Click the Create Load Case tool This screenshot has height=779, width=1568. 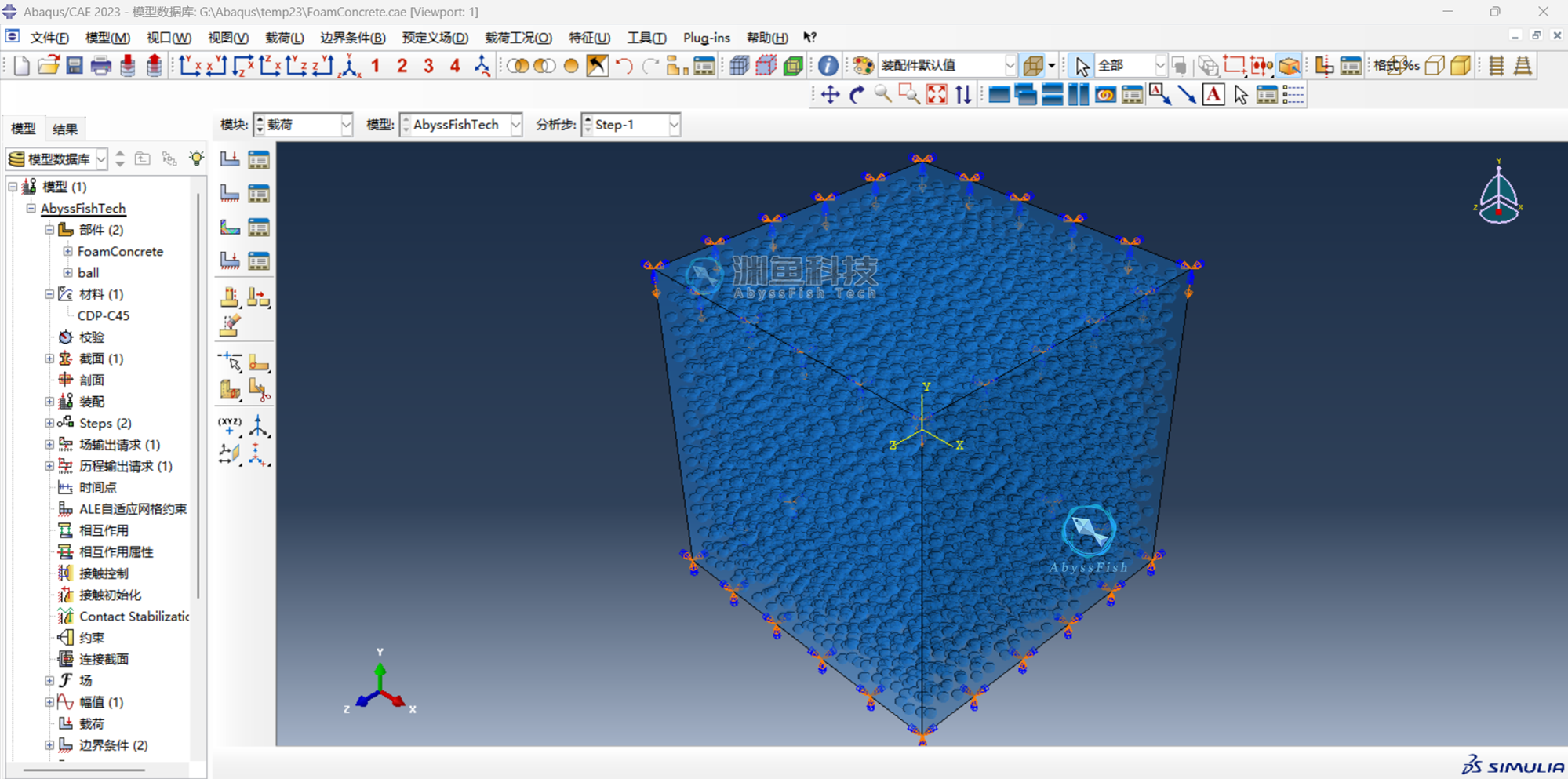[230, 260]
